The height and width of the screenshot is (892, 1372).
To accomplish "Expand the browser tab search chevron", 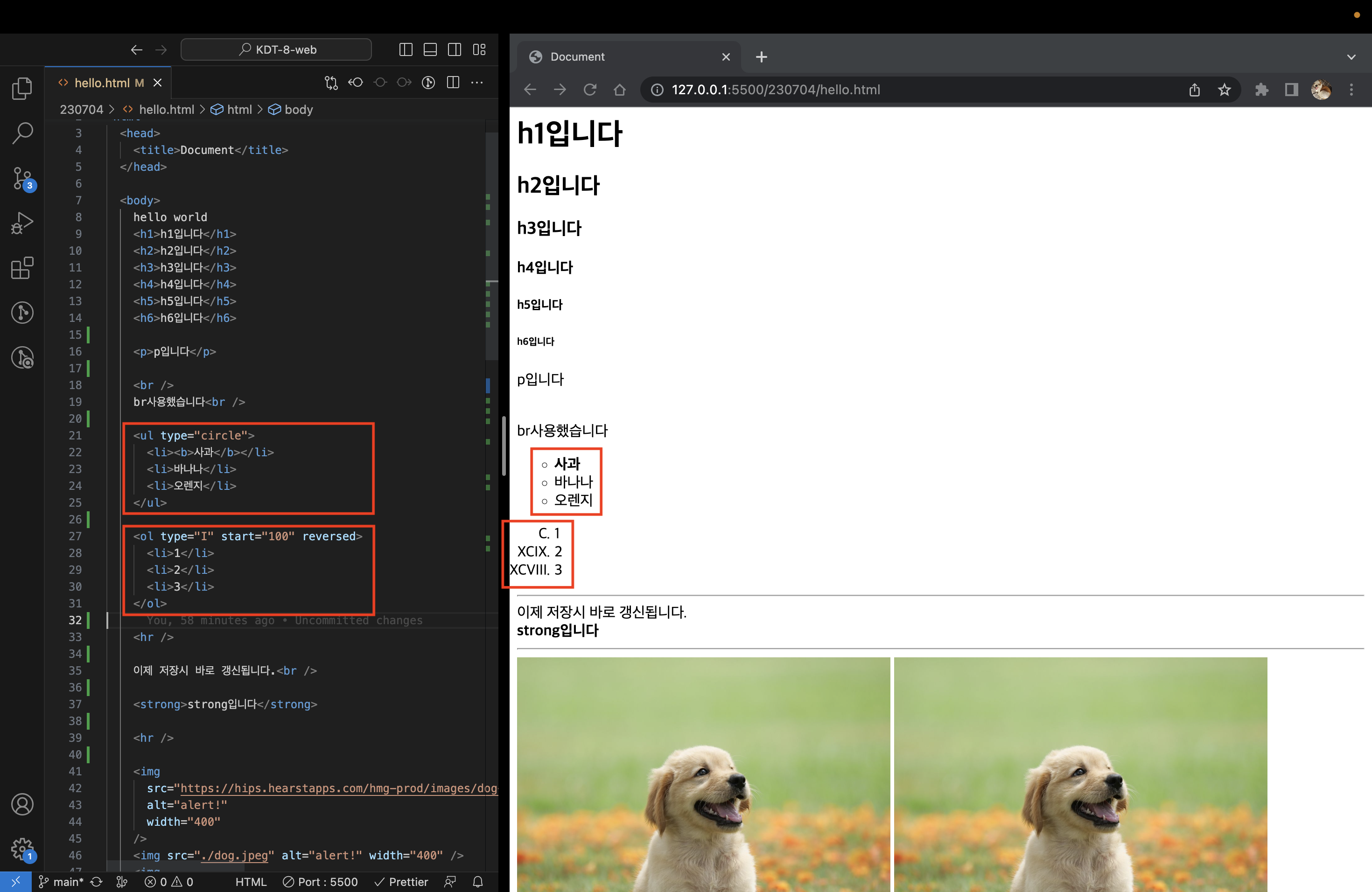I will coord(1351,57).
